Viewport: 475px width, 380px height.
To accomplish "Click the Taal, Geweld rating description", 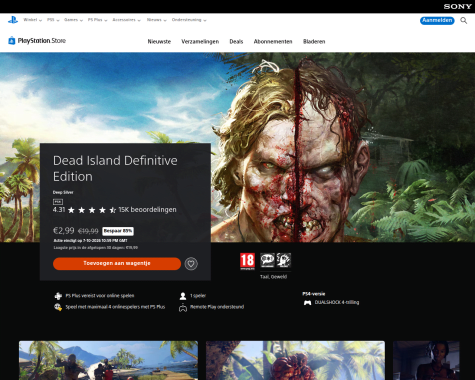I will [x=273, y=277].
